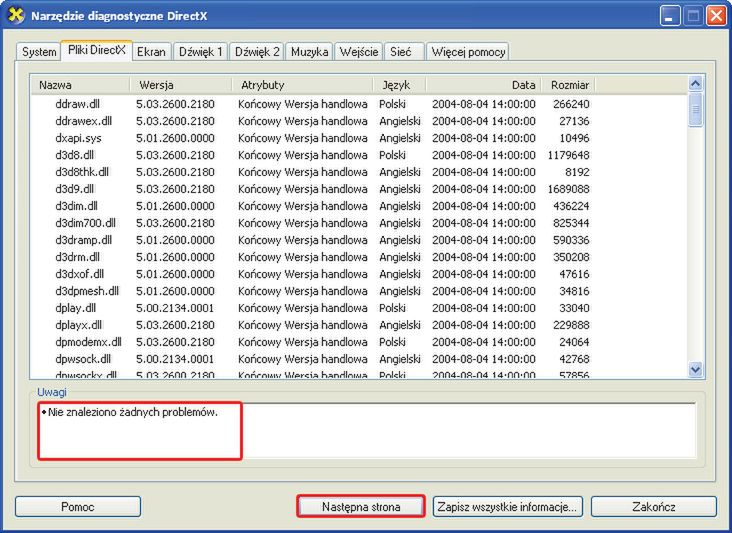Image resolution: width=732 pixels, height=533 pixels.
Task: Click the Pomoc button
Action: coord(77,506)
